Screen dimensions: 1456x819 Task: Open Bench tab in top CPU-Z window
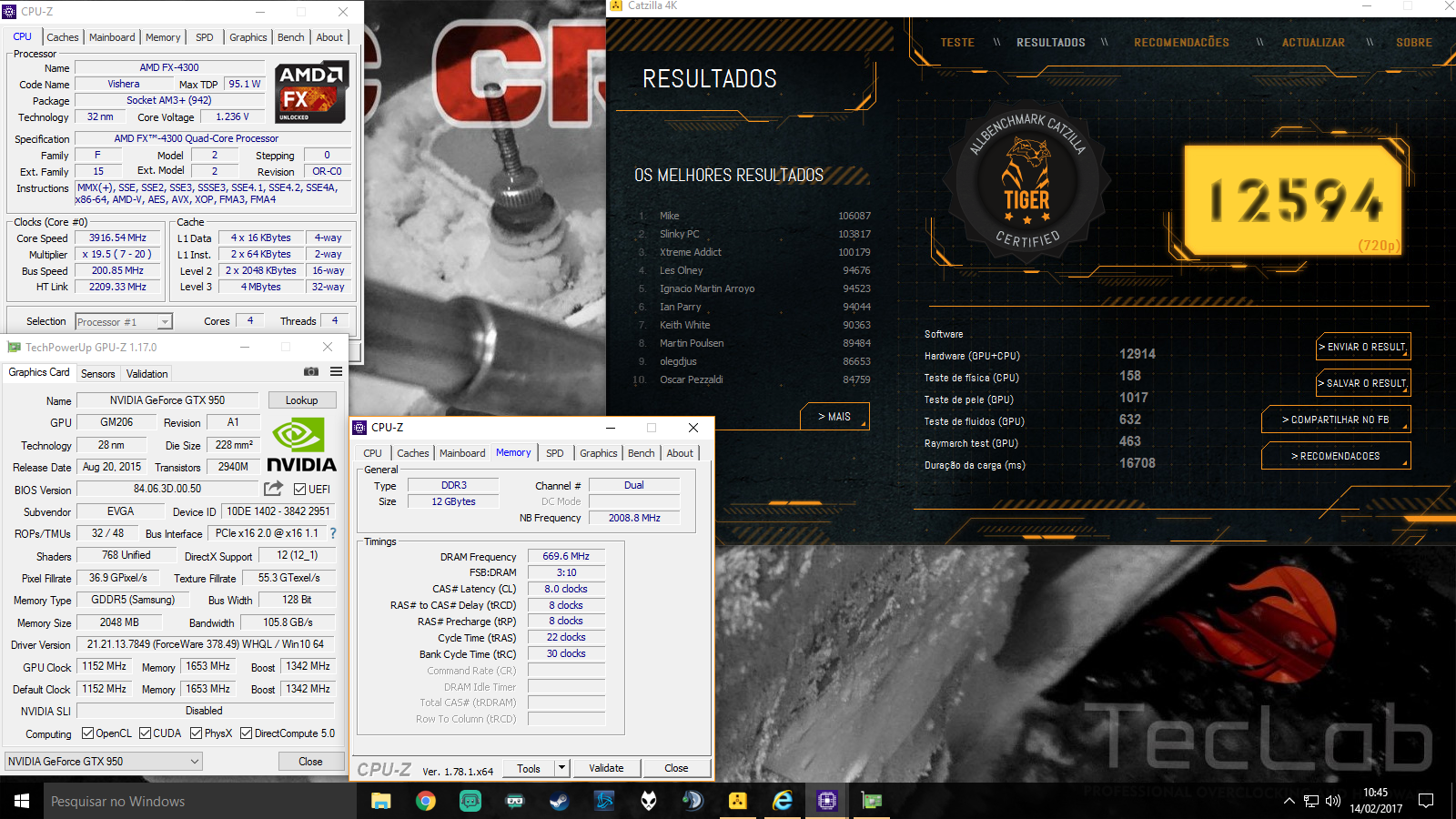291,37
